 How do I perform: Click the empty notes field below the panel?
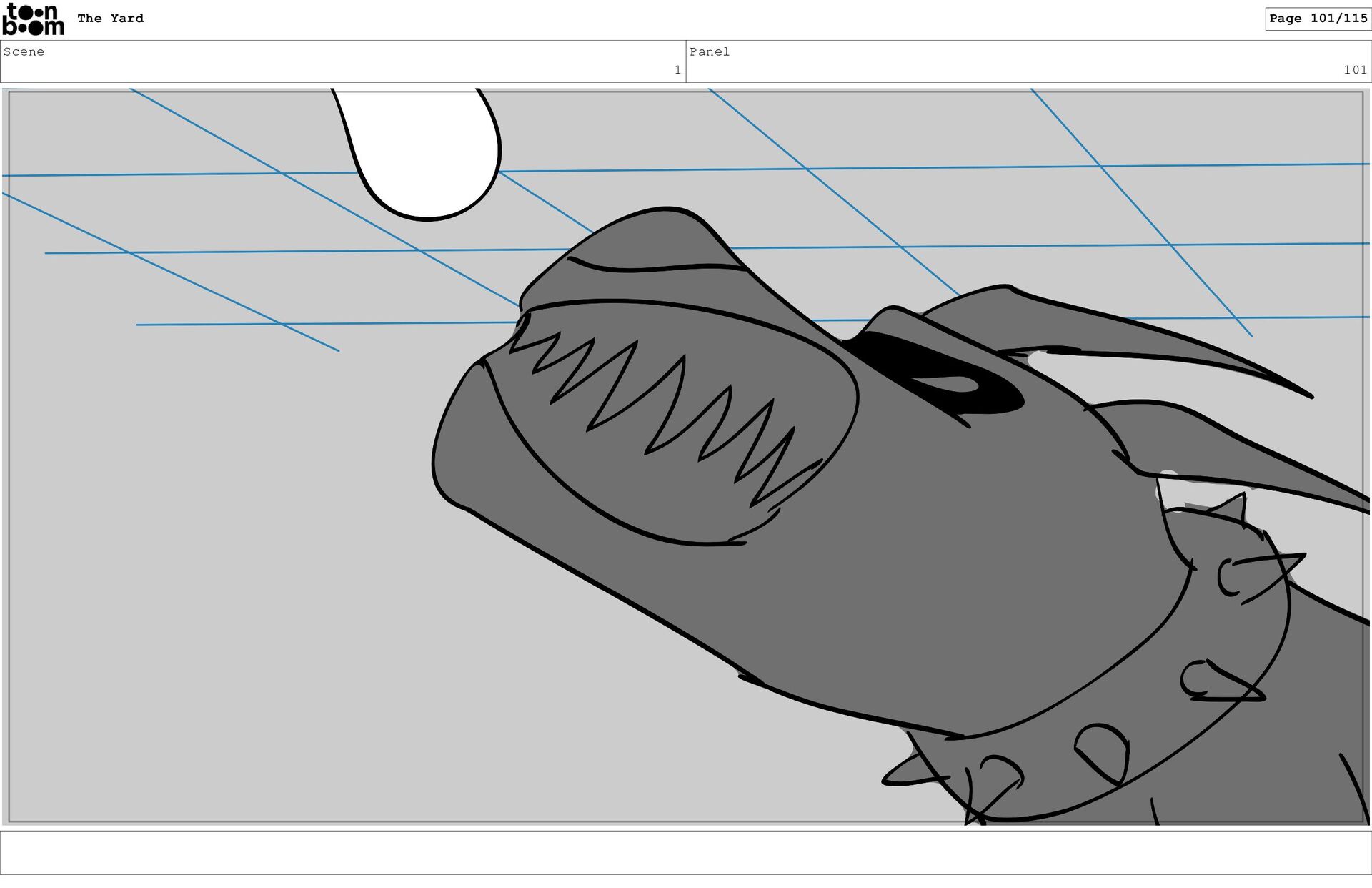(686, 852)
